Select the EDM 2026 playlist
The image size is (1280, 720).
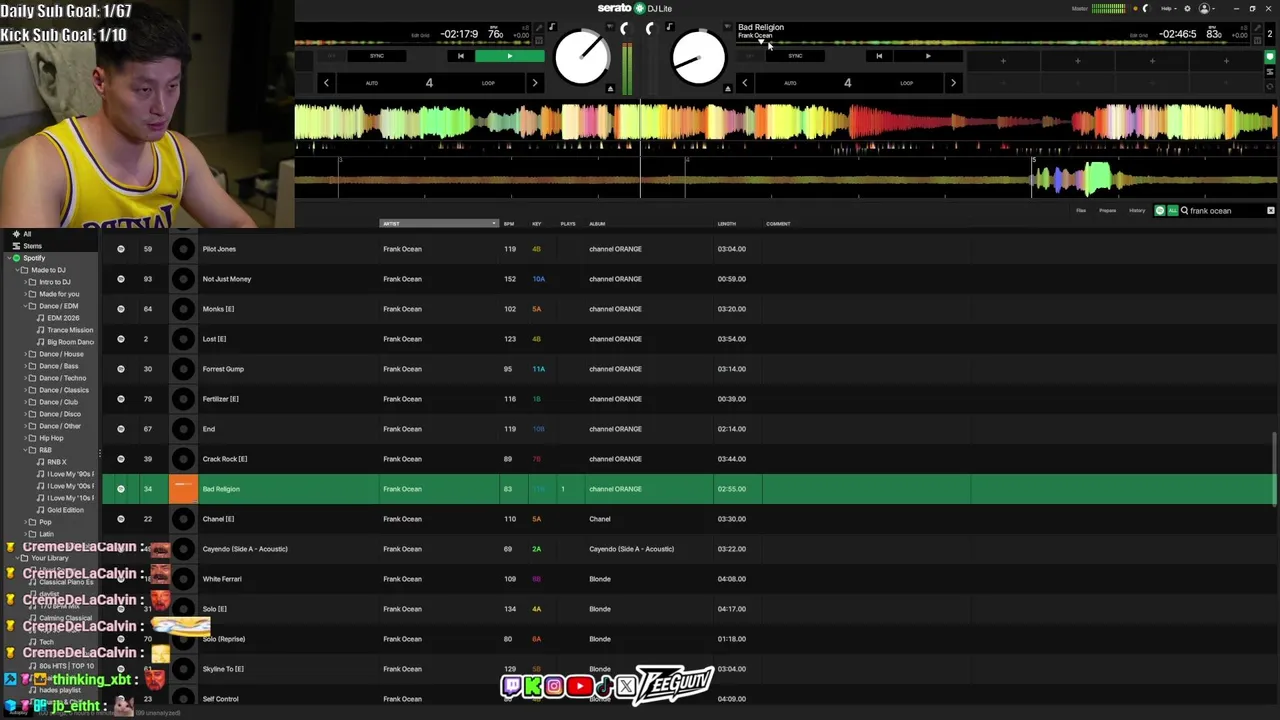click(x=63, y=318)
